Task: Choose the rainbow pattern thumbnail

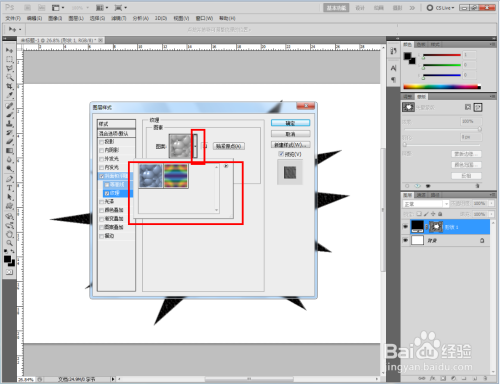Action: [x=176, y=176]
